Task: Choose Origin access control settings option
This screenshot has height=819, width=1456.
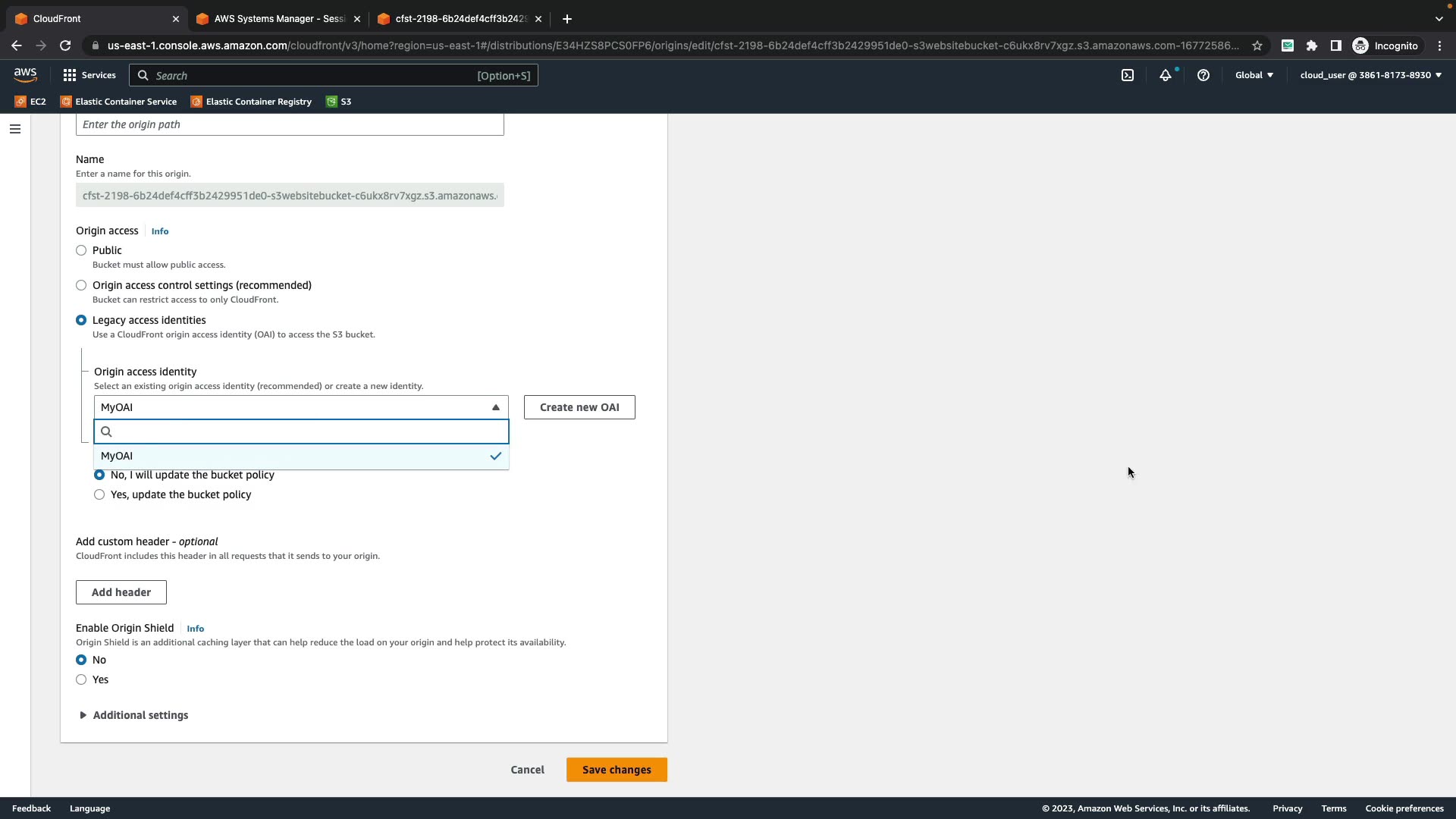Action: pyautogui.click(x=81, y=285)
